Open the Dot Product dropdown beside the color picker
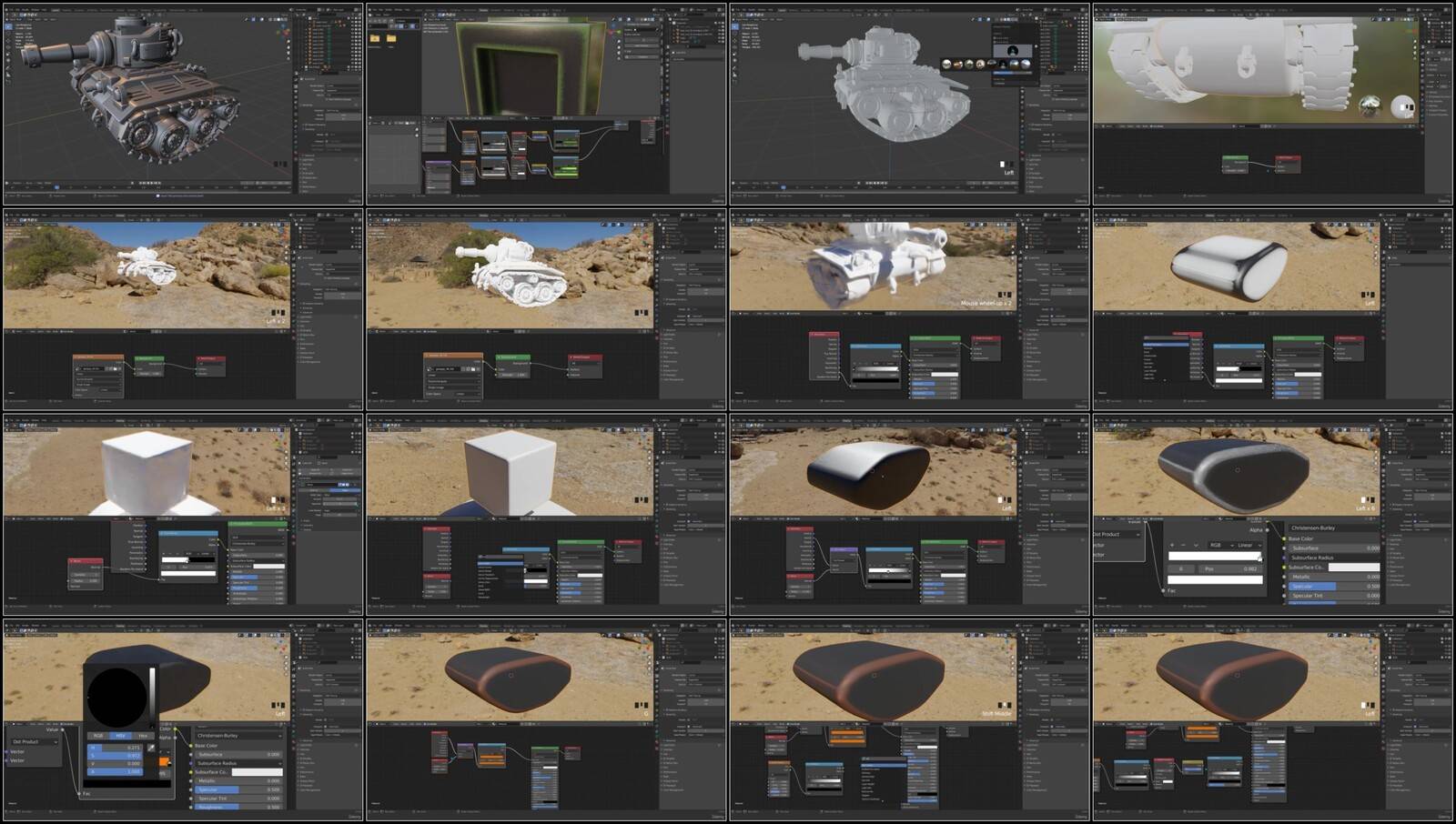The height and width of the screenshot is (824, 1456). (35, 741)
